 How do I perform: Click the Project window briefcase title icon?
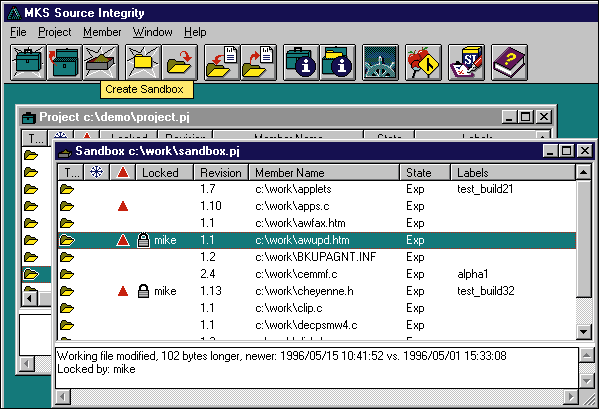click(x=29, y=117)
